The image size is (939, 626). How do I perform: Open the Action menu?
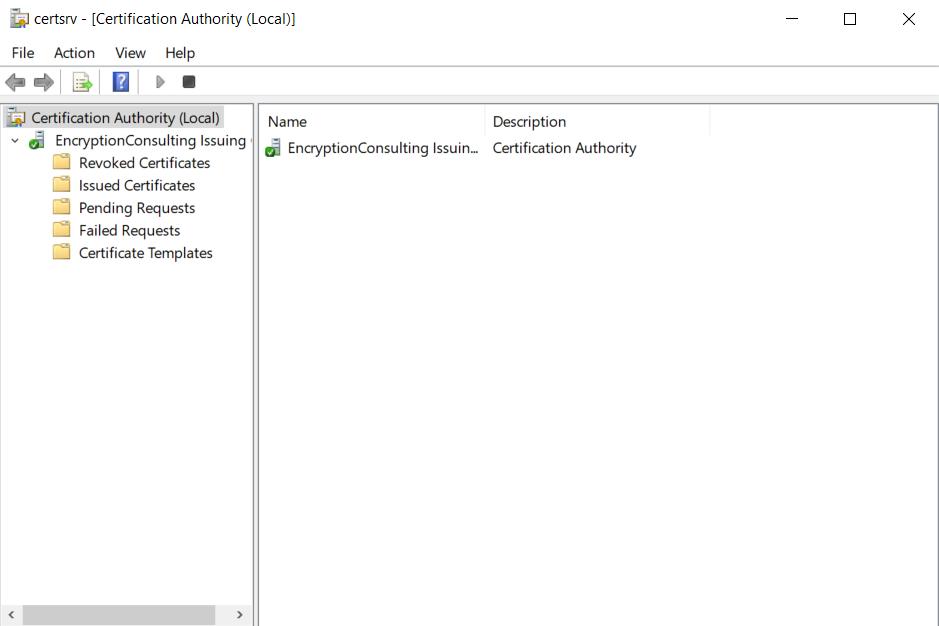point(74,53)
